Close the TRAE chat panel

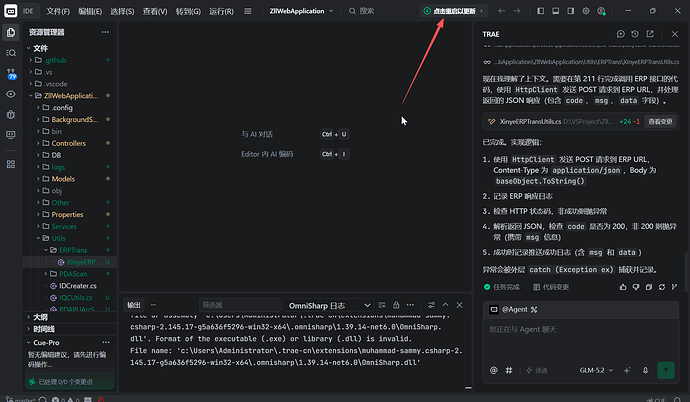(x=675, y=34)
